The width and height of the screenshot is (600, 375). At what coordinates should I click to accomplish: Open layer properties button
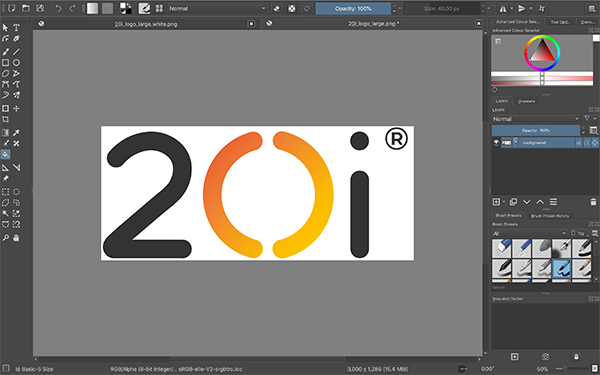553,202
